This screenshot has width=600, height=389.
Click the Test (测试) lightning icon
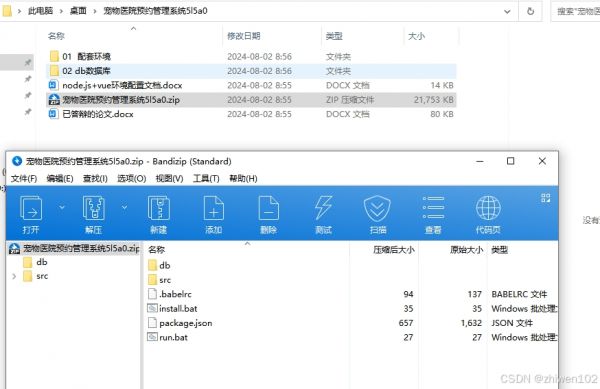pyautogui.click(x=323, y=214)
